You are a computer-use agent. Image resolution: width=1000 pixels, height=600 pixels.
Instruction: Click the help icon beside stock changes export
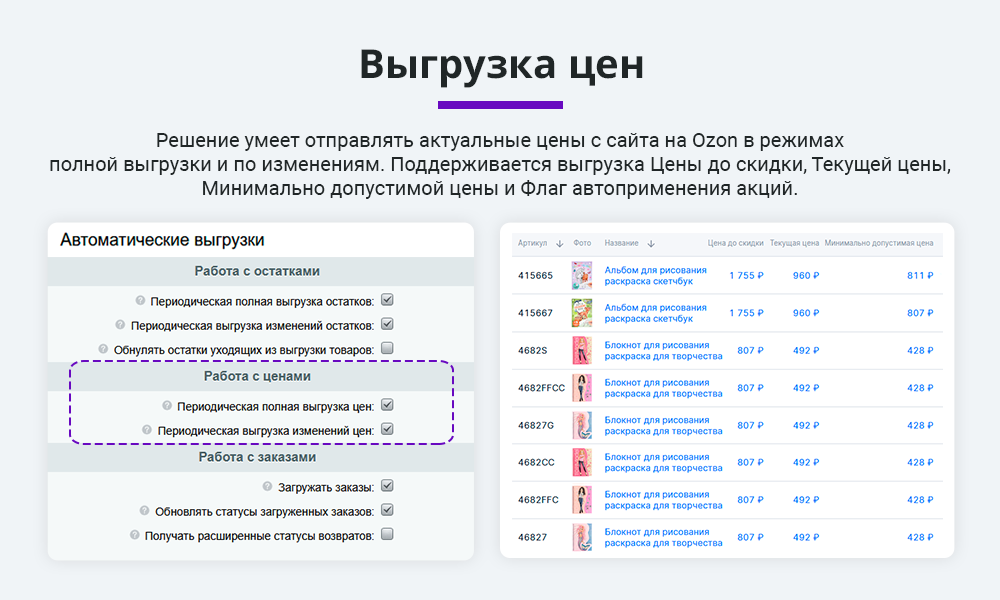[x=118, y=323]
